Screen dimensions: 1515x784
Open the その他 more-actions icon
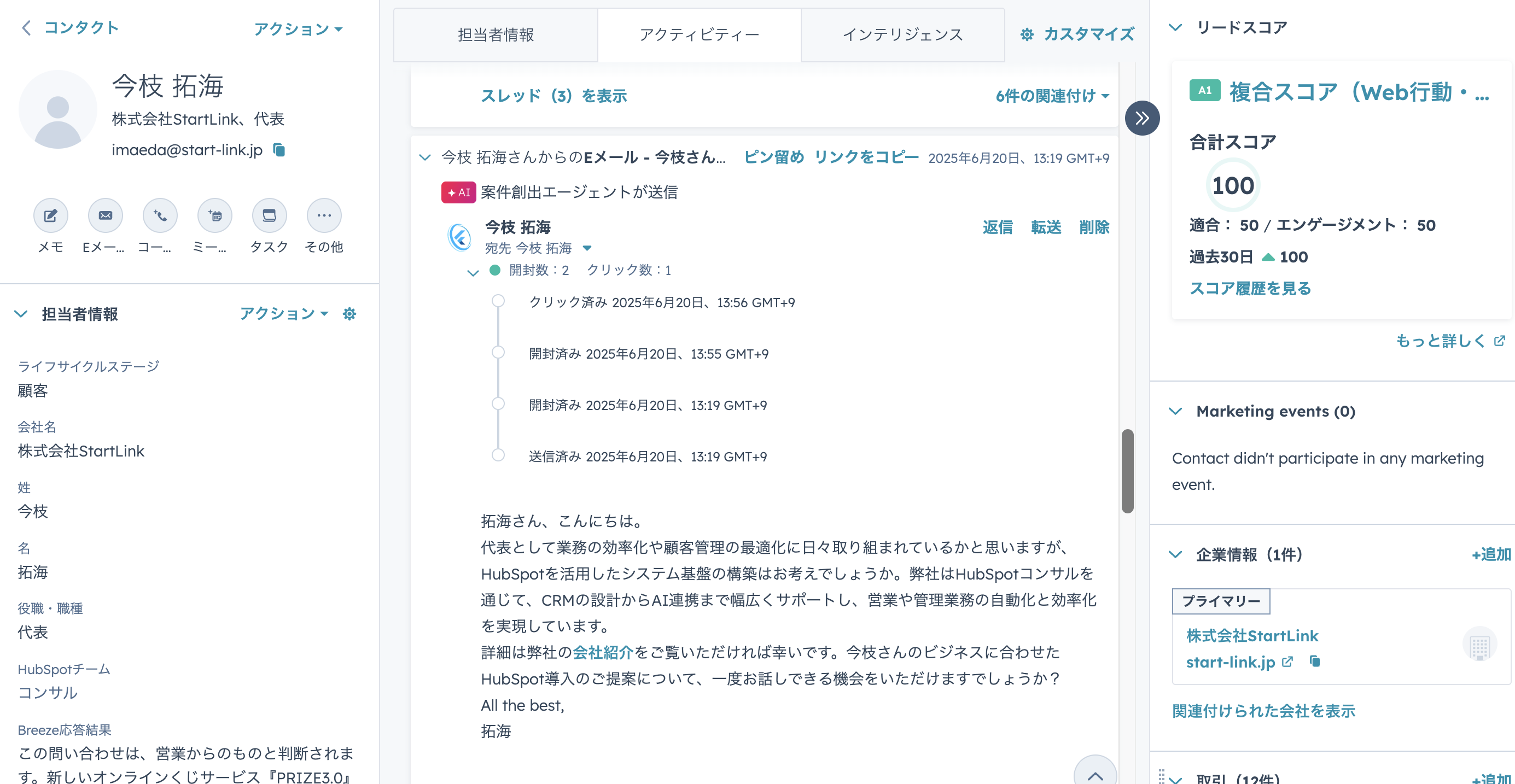pos(324,216)
